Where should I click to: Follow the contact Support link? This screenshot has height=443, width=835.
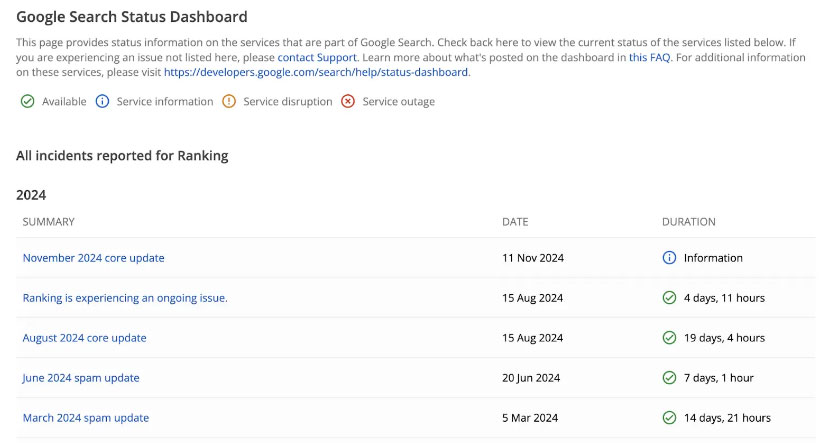click(x=317, y=58)
